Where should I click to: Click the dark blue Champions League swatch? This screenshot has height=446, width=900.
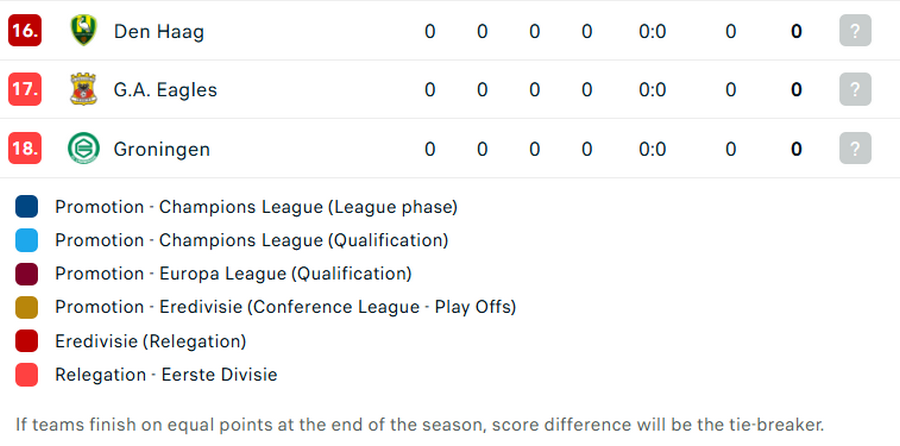26,207
